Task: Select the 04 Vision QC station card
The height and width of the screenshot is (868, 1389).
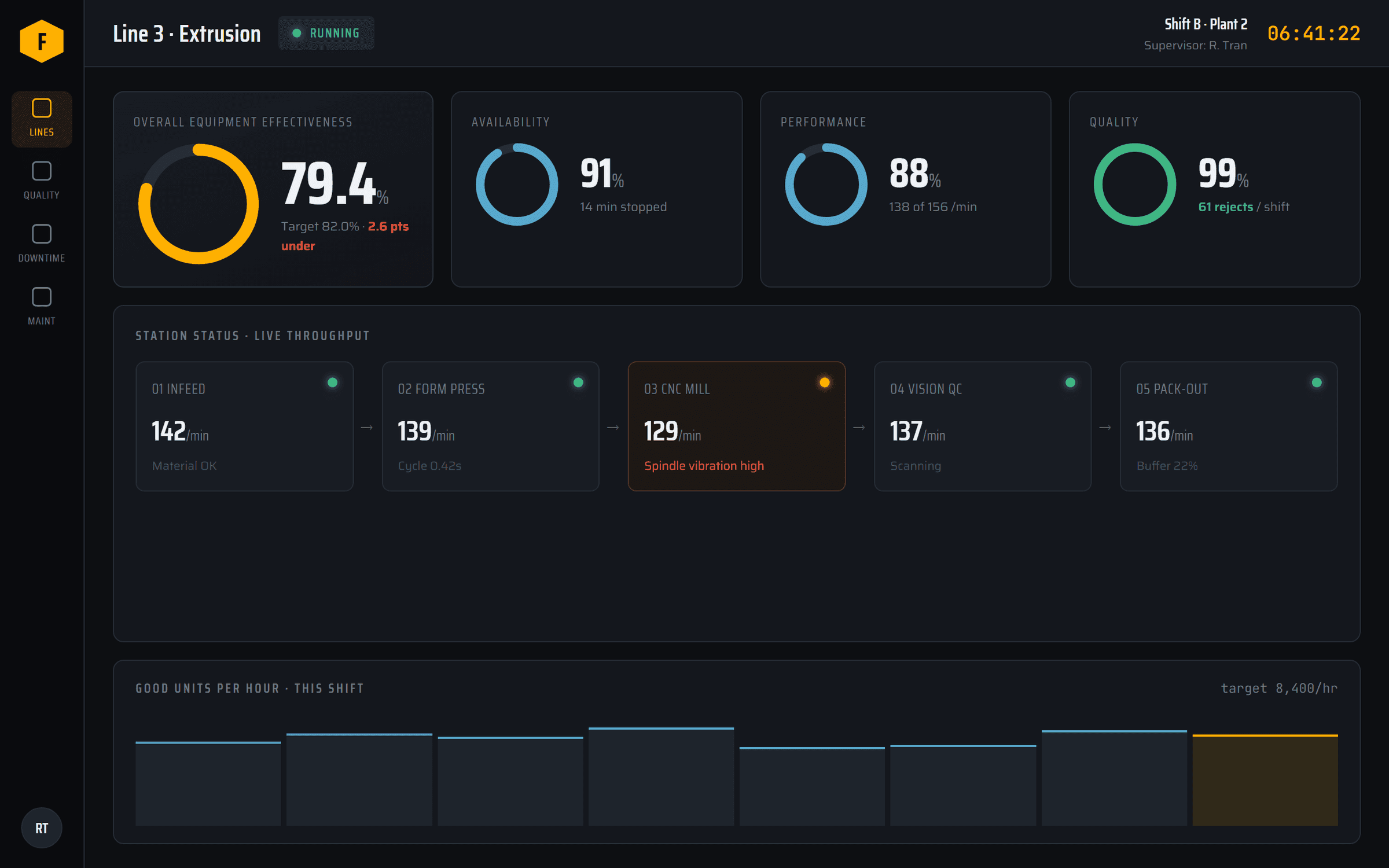Action: coord(983,426)
